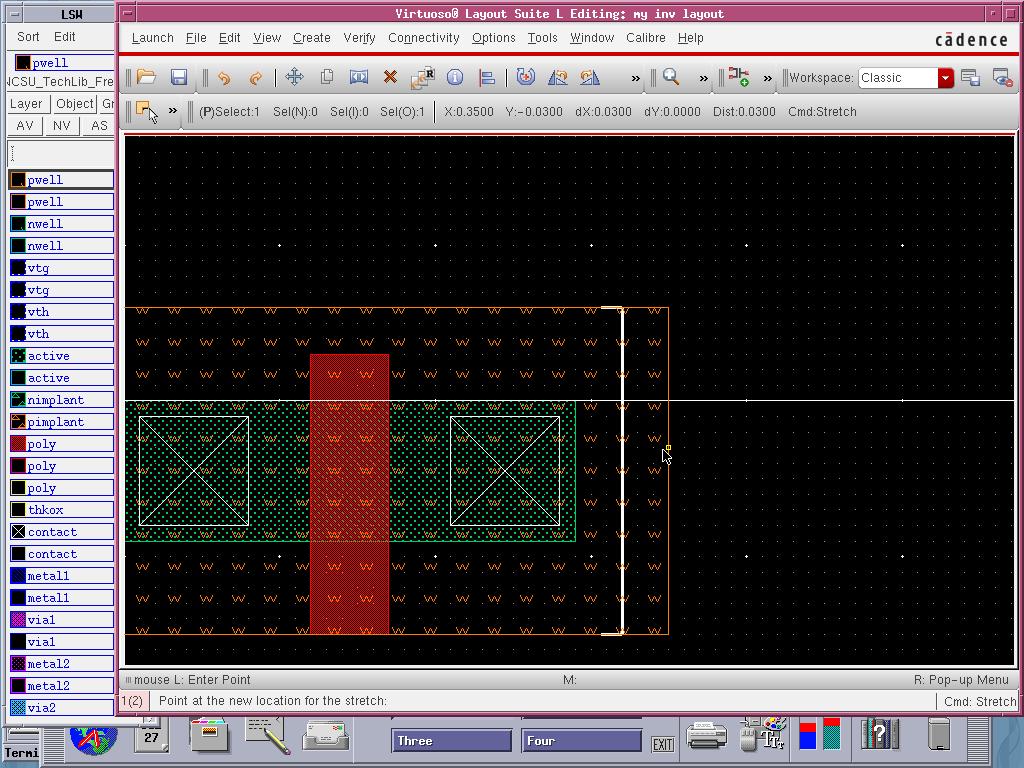1024x768 pixels.
Task: Open the Verify menu
Action: tap(359, 38)
